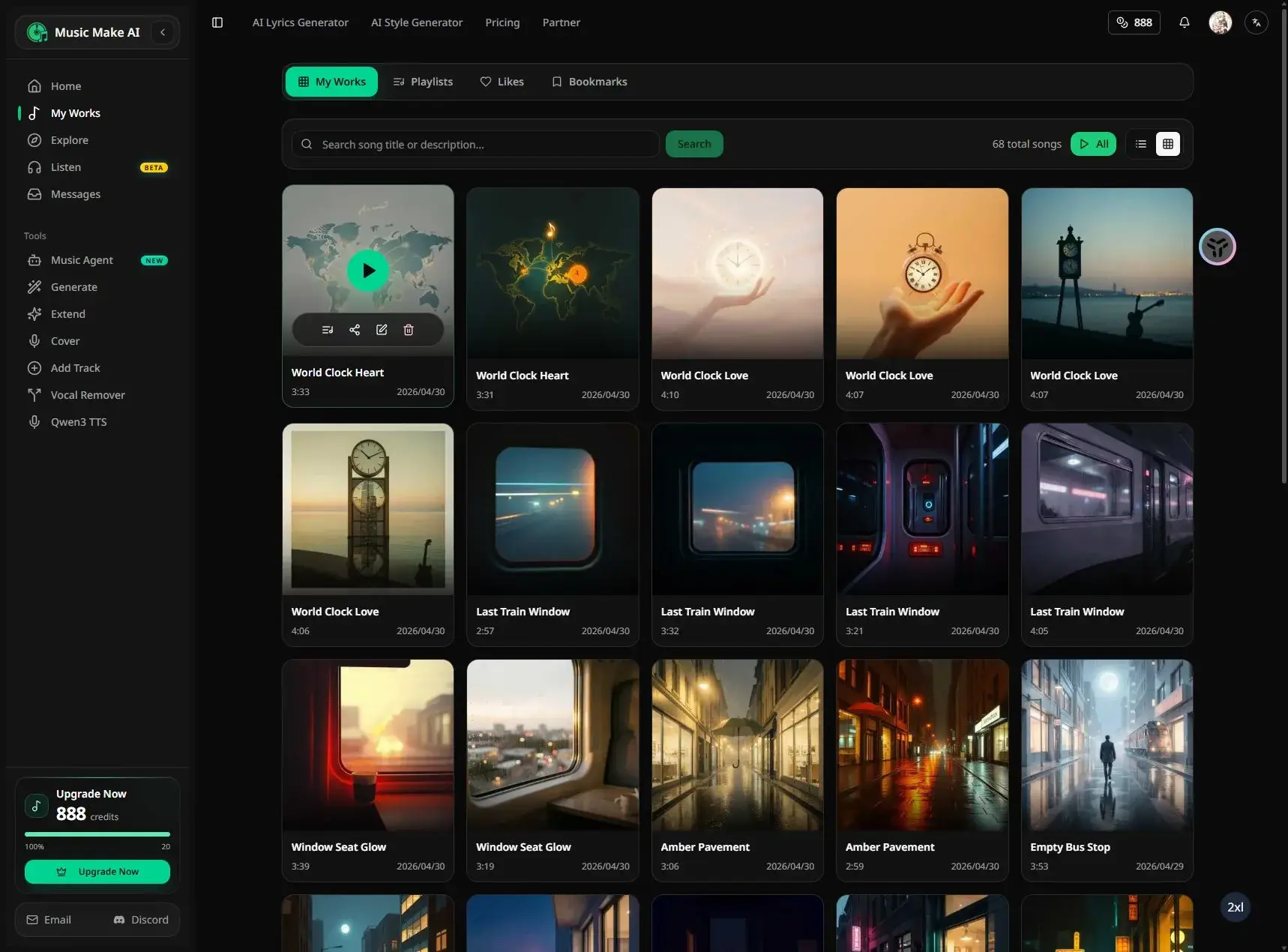This screenshot has height=952, width=1288.
Task: Play the first World Clock Heart song
Action: (x=368, y=271)
